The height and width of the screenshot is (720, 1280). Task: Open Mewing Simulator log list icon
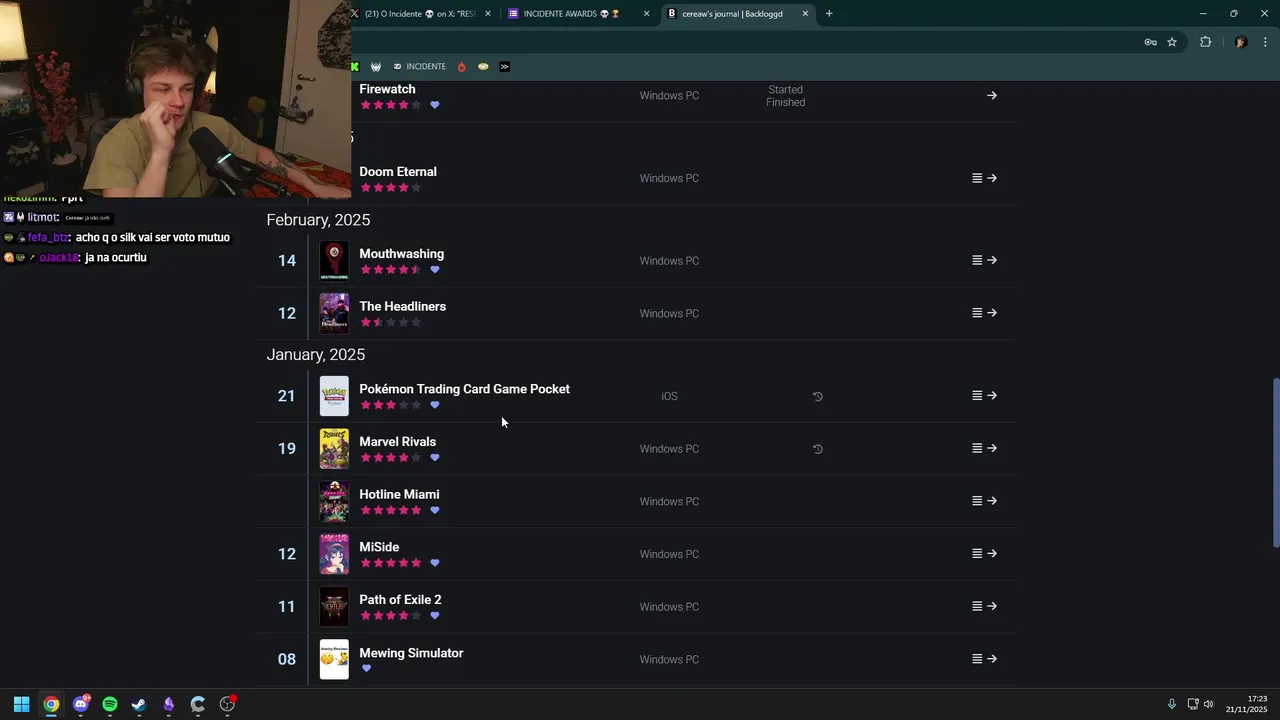point(977,659)
